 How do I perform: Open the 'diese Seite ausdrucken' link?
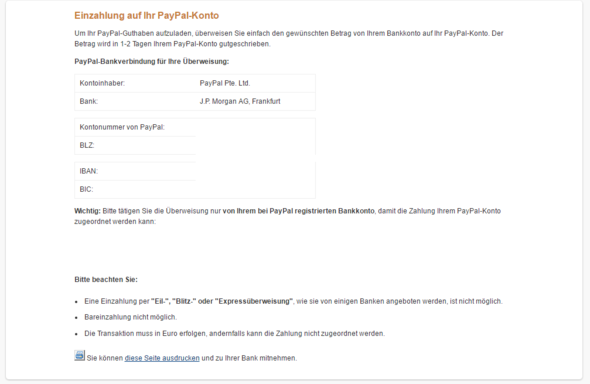(x=162, y=358)
